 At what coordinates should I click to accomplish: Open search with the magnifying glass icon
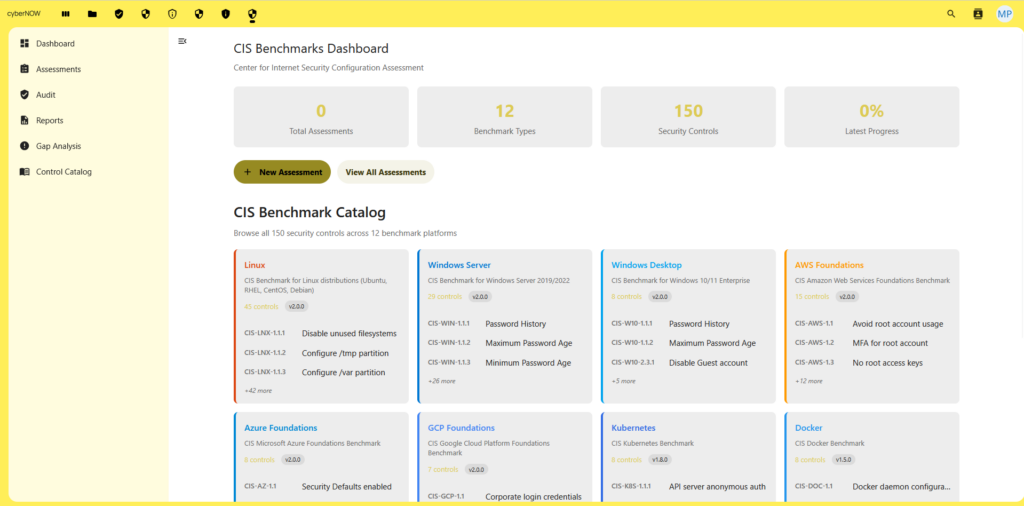click(951, 14)
